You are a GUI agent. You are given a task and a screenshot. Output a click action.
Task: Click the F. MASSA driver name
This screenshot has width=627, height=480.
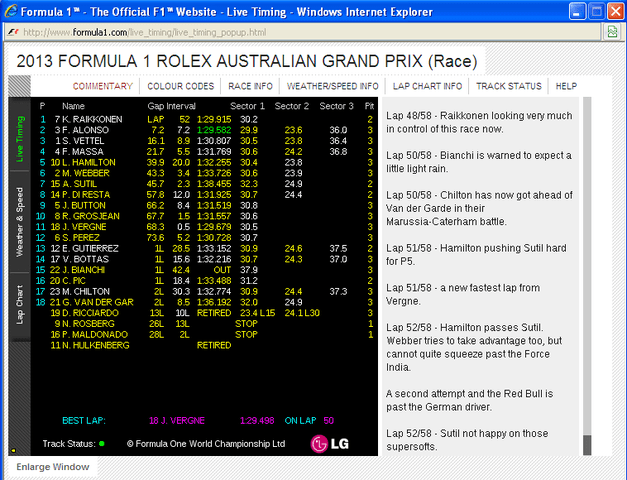[x=83, y=152]
